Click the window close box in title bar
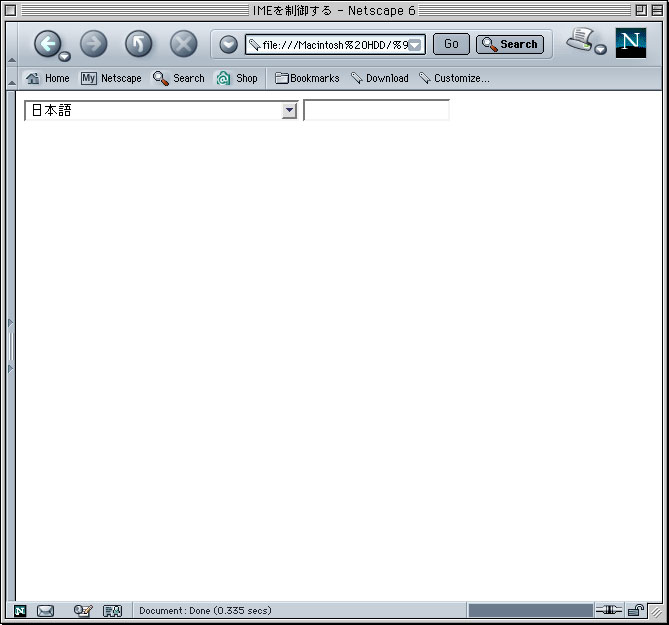This screenshot has width=669, height=625. coord(10,10)
